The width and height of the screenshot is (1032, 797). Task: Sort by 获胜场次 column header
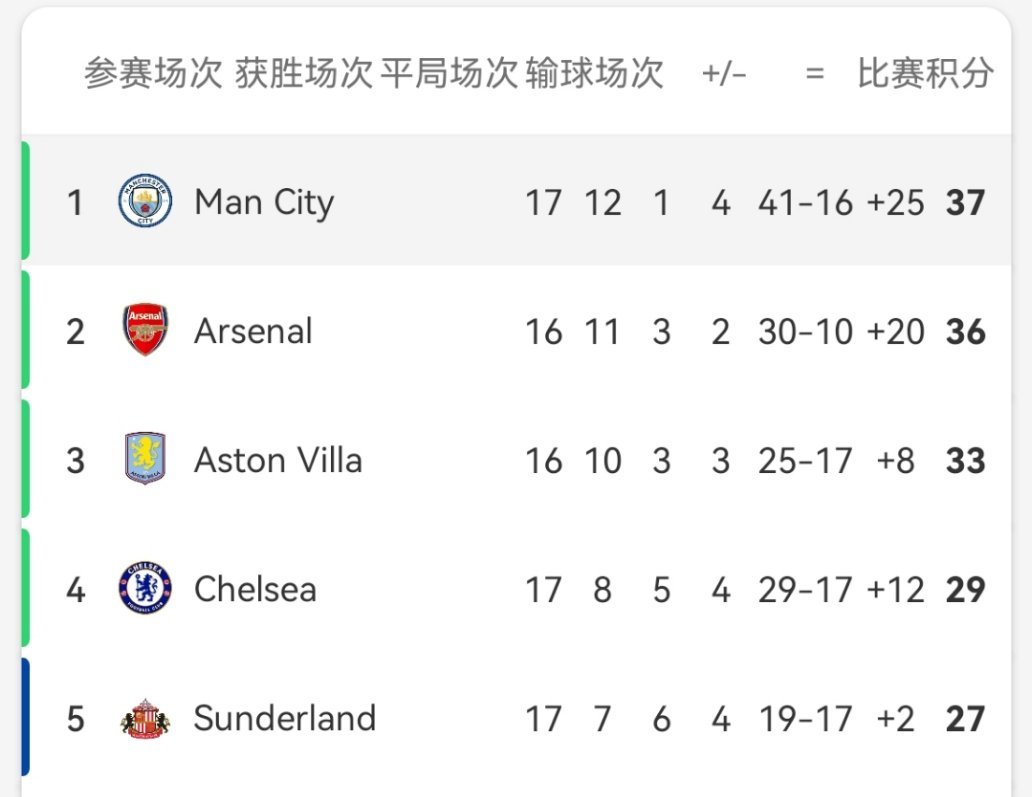304,73
